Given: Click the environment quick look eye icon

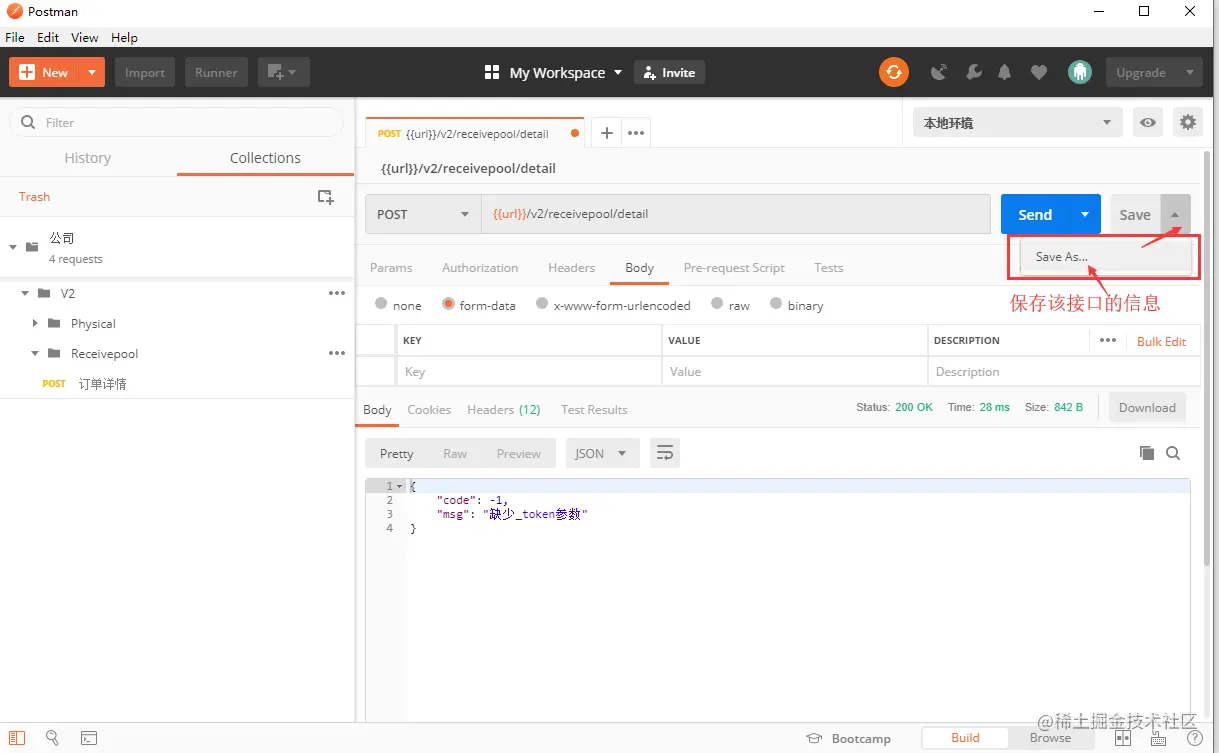Looking at the screenshot, I should (1148, 122).
